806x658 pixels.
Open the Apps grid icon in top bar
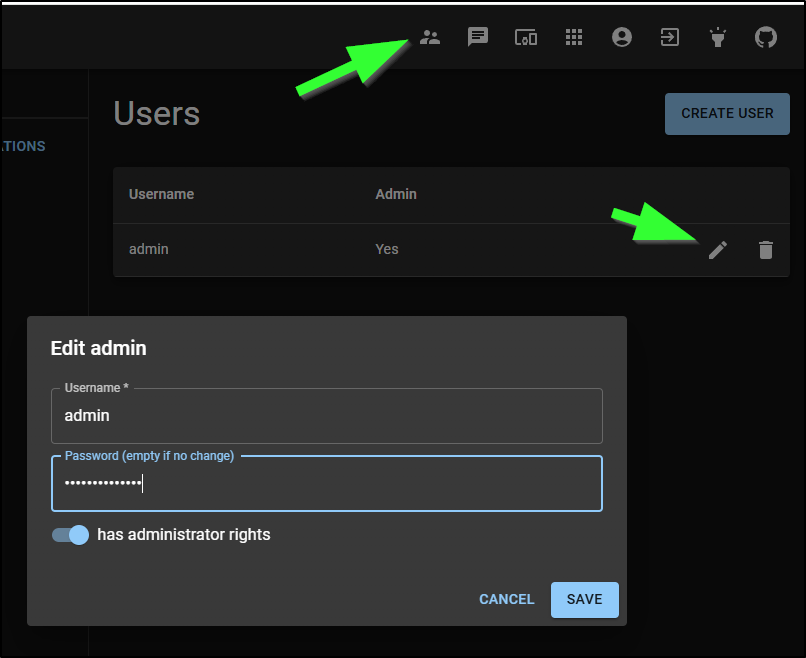coord(574,38)
